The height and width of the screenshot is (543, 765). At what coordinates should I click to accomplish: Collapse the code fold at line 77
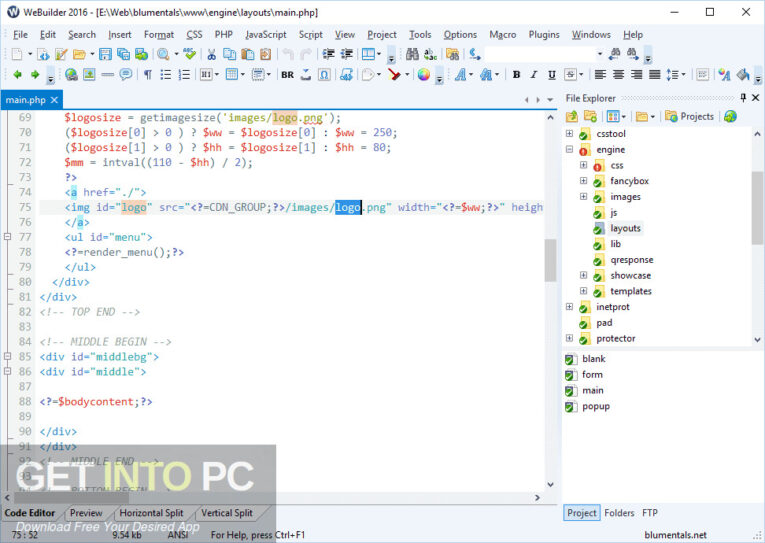[7, 237]
